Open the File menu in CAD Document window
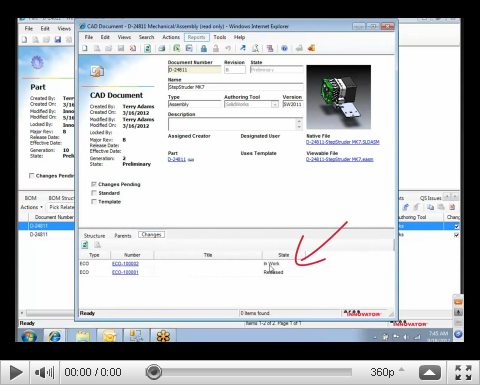The image size is (480, 385). (89, 37)
